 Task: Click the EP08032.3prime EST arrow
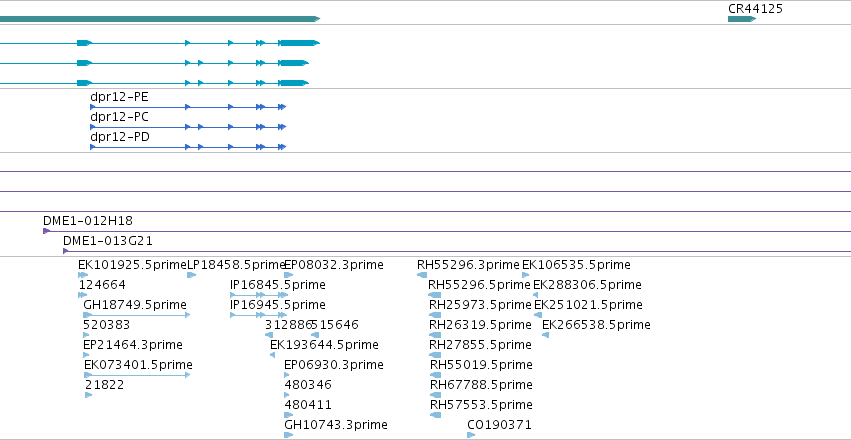coord(288,275)
